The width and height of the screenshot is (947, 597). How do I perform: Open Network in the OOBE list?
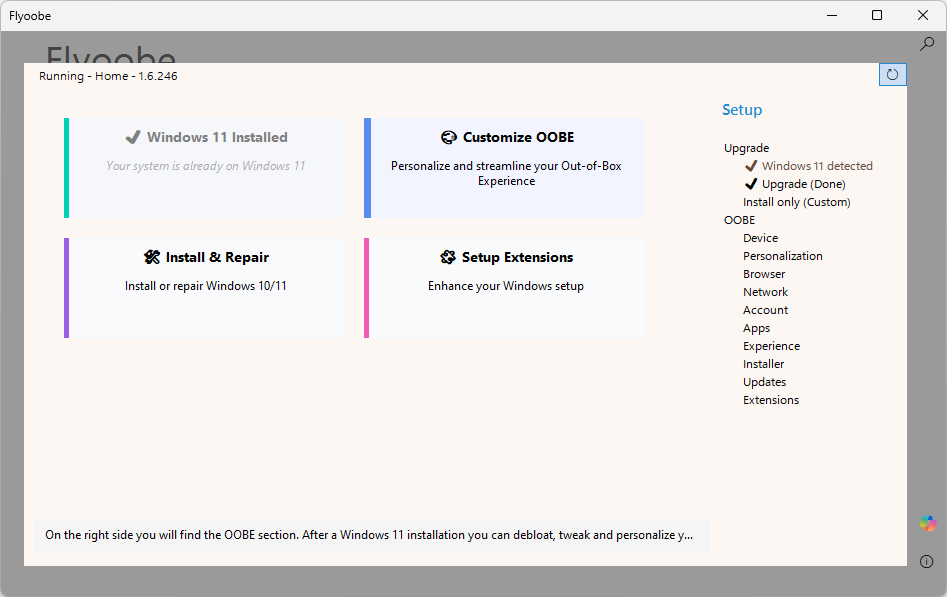765,292
